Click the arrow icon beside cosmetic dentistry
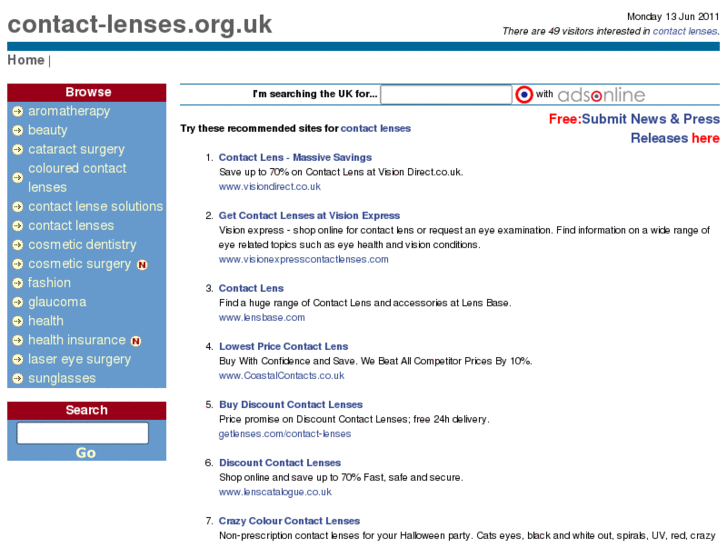The image size is (727, 545). [18, 245]
